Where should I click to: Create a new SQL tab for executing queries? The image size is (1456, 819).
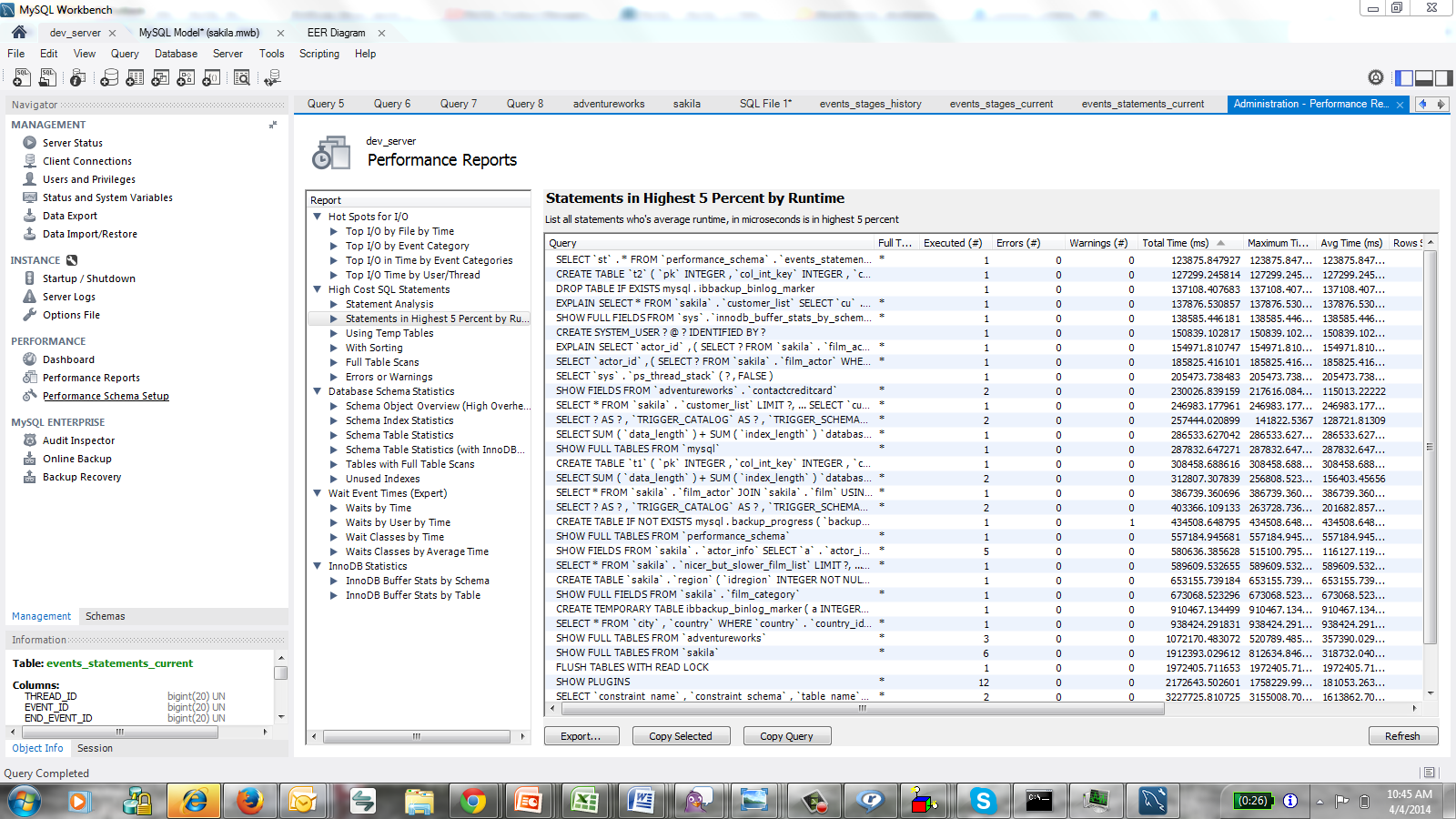(21, 77)
